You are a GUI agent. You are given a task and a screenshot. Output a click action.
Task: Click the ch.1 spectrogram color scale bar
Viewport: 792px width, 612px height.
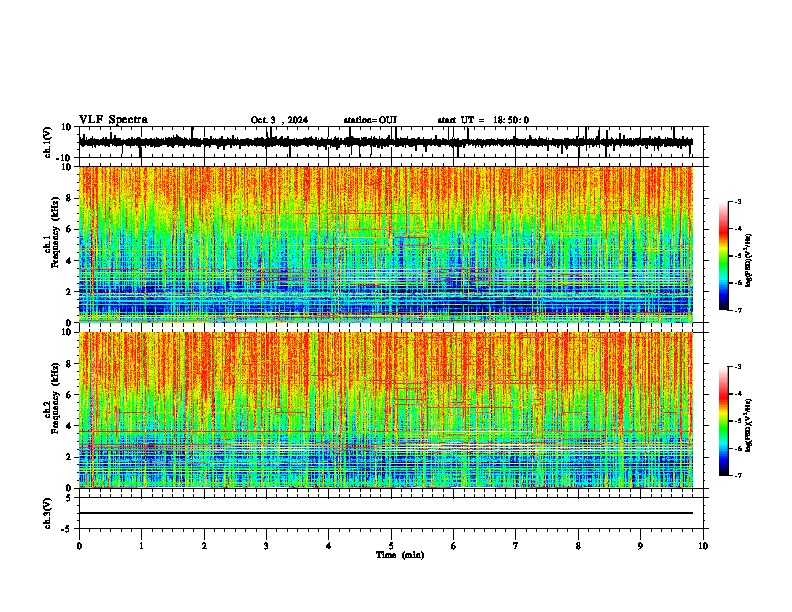pyautogui.click(x=723, y=256)
